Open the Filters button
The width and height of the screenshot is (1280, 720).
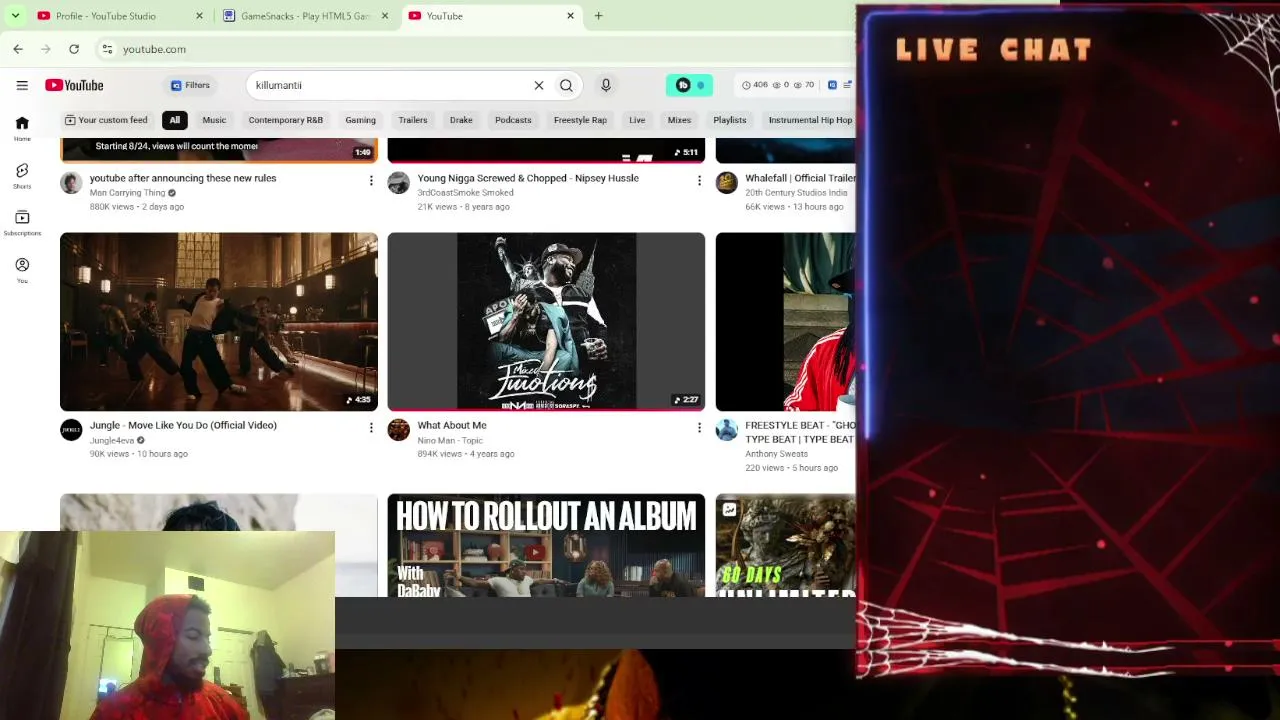(190, 85)
